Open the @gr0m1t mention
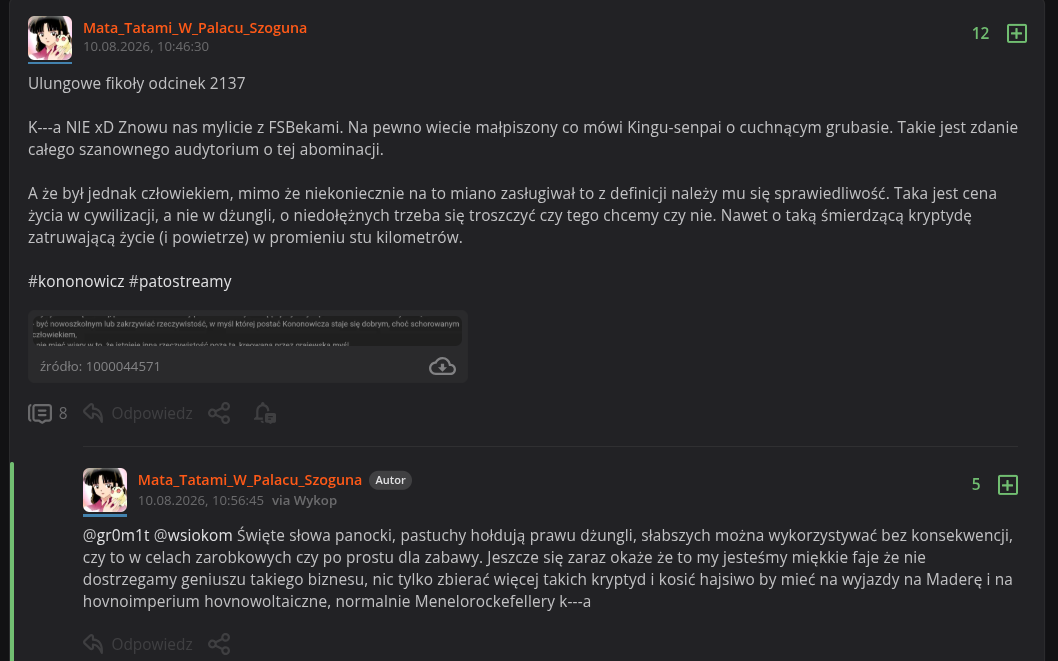Screen dimensions: 1058x661 [116, 536]
